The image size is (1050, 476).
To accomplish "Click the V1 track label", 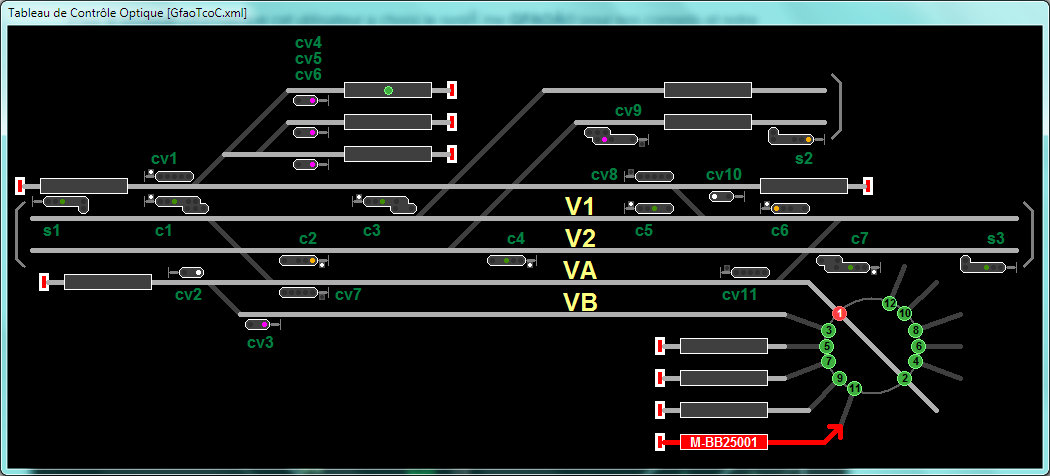I will pyautogui.click(x=580, y=207).
